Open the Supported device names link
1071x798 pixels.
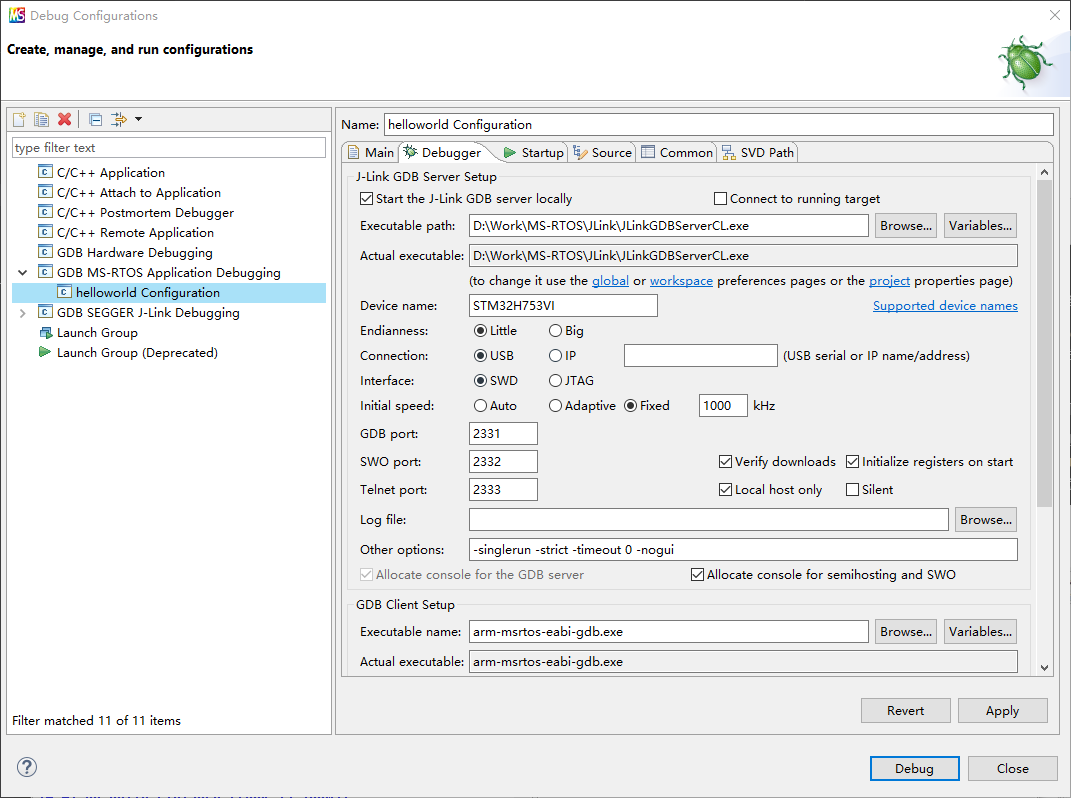pyautogui.click(x=945, y=305)
